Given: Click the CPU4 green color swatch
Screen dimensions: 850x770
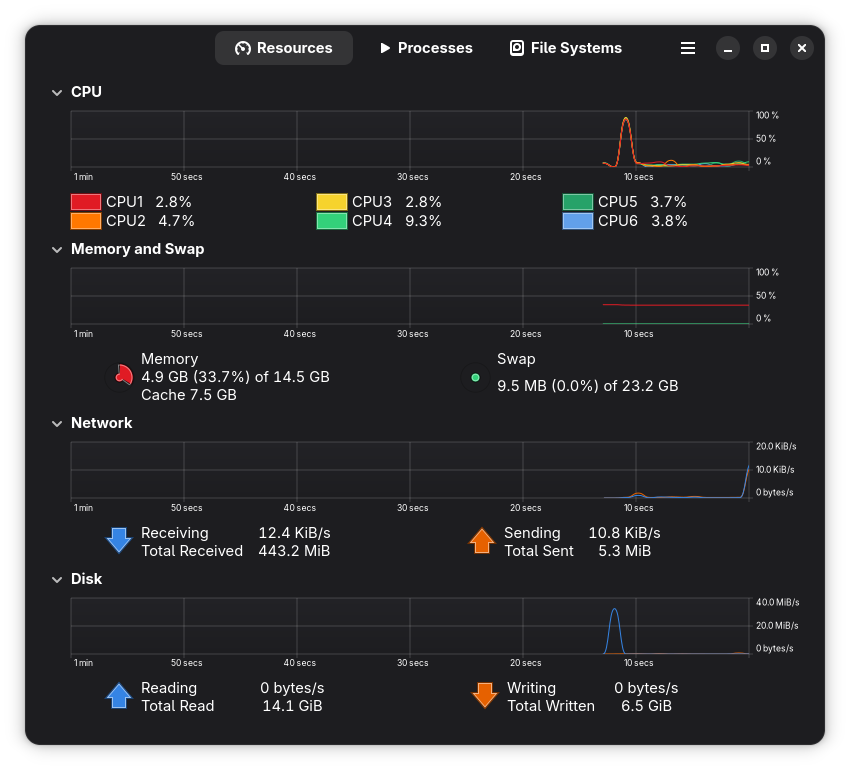Looking at the screenshot, I should coord(332,221).
